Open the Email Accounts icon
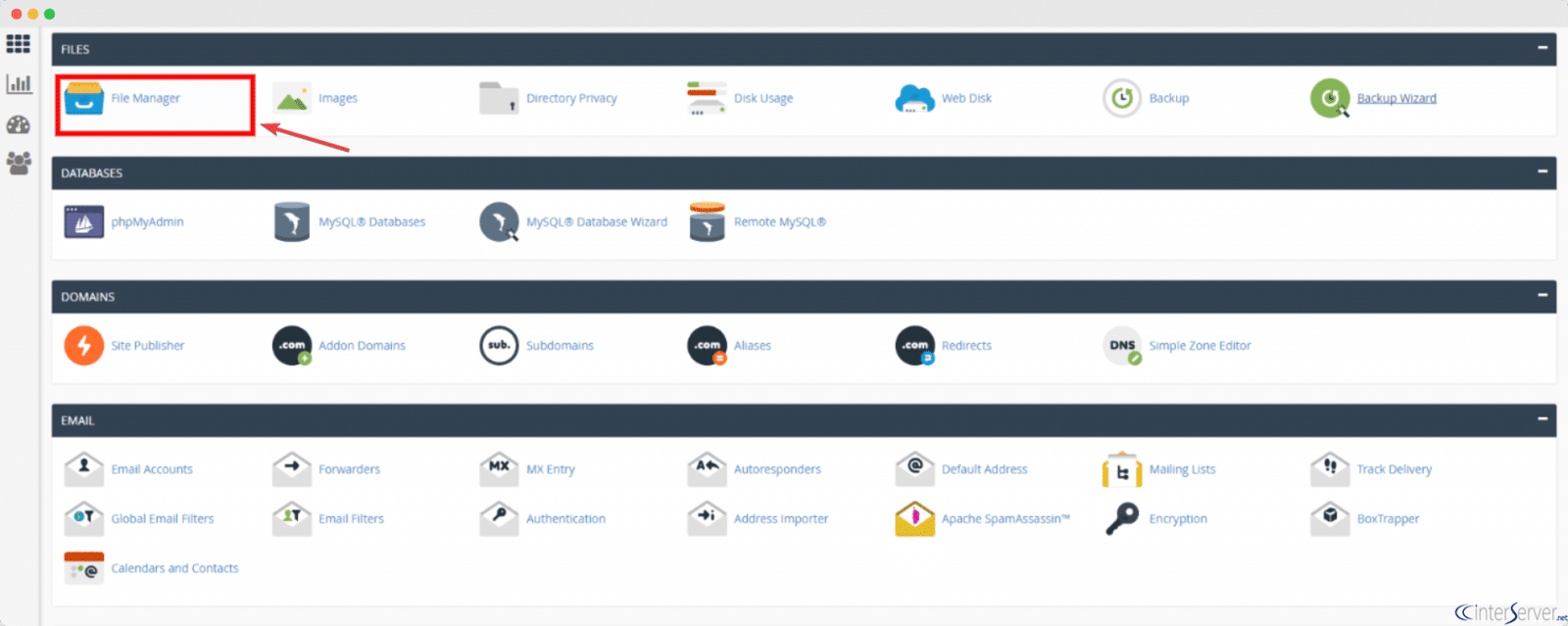1568x626 pixels. (83, 468)
